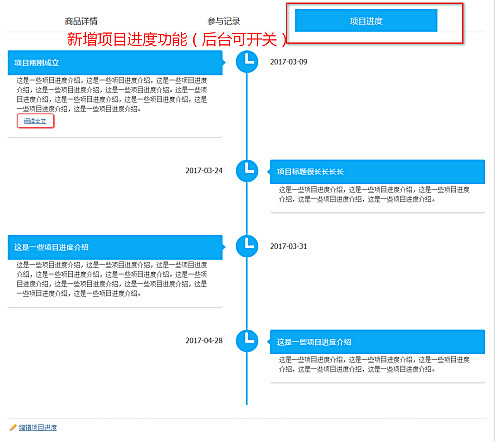Viewport: 500px width, 442px height.
Task: Click the description under 项目标题很长长长长
Action: click(374, 194)
